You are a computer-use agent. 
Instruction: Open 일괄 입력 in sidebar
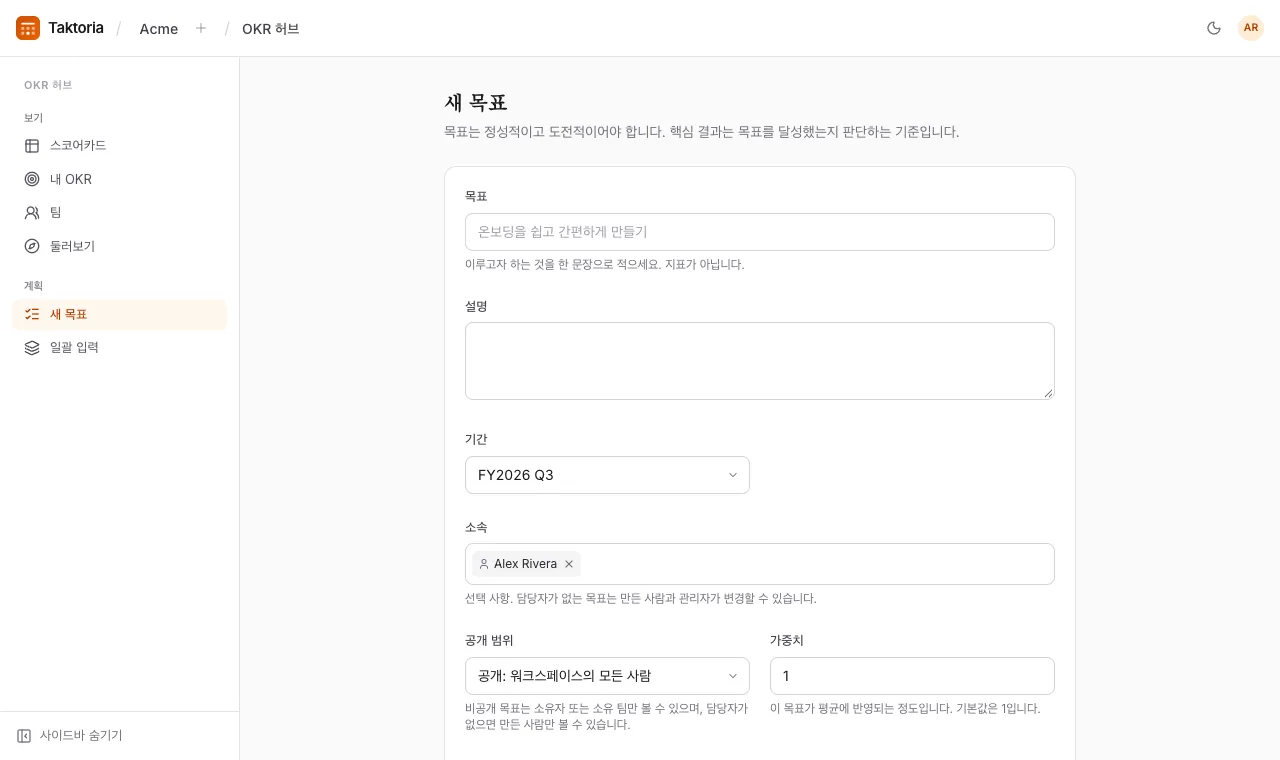coord(119,348)
